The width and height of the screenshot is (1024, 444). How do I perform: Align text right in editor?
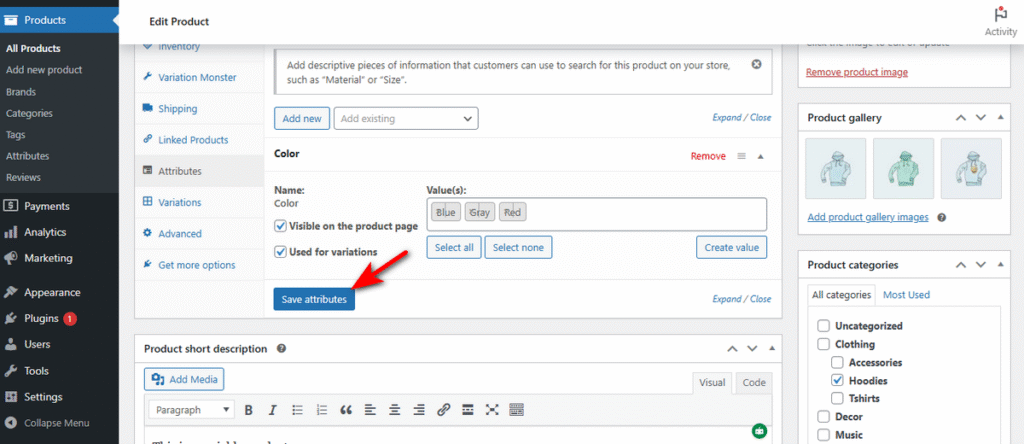click(419, 410)
